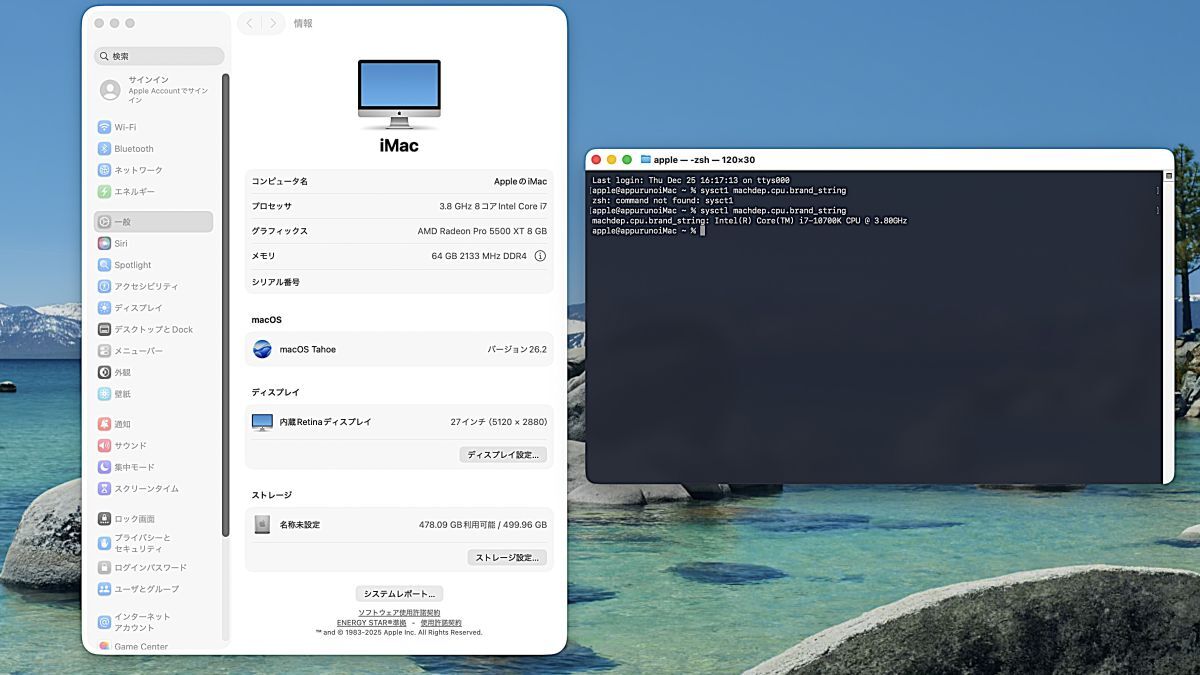
Task: Click the 内蔵Retinaディスプレイ icon
Action: [262, 422]
